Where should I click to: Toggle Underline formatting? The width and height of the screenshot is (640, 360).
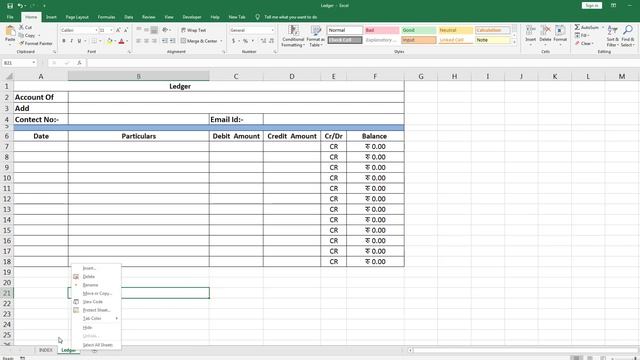click(79, 41)
